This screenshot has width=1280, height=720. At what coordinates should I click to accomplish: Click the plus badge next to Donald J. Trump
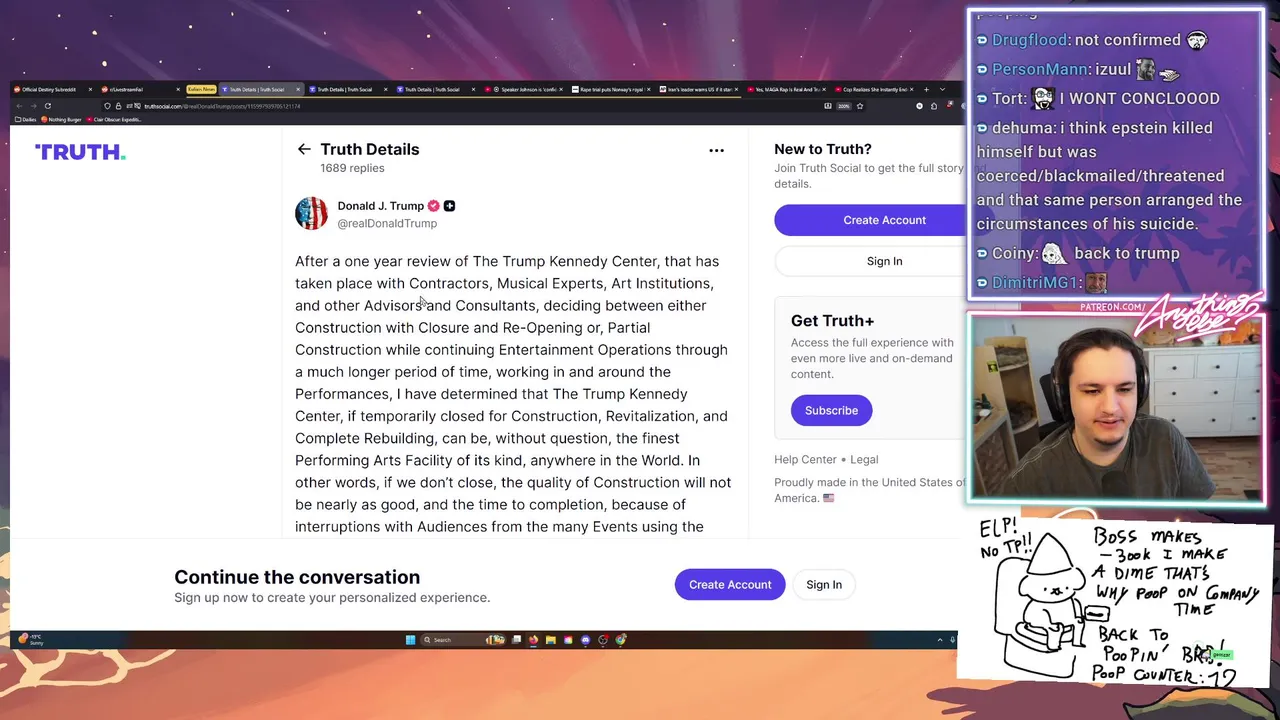click(x=449, y=206)
